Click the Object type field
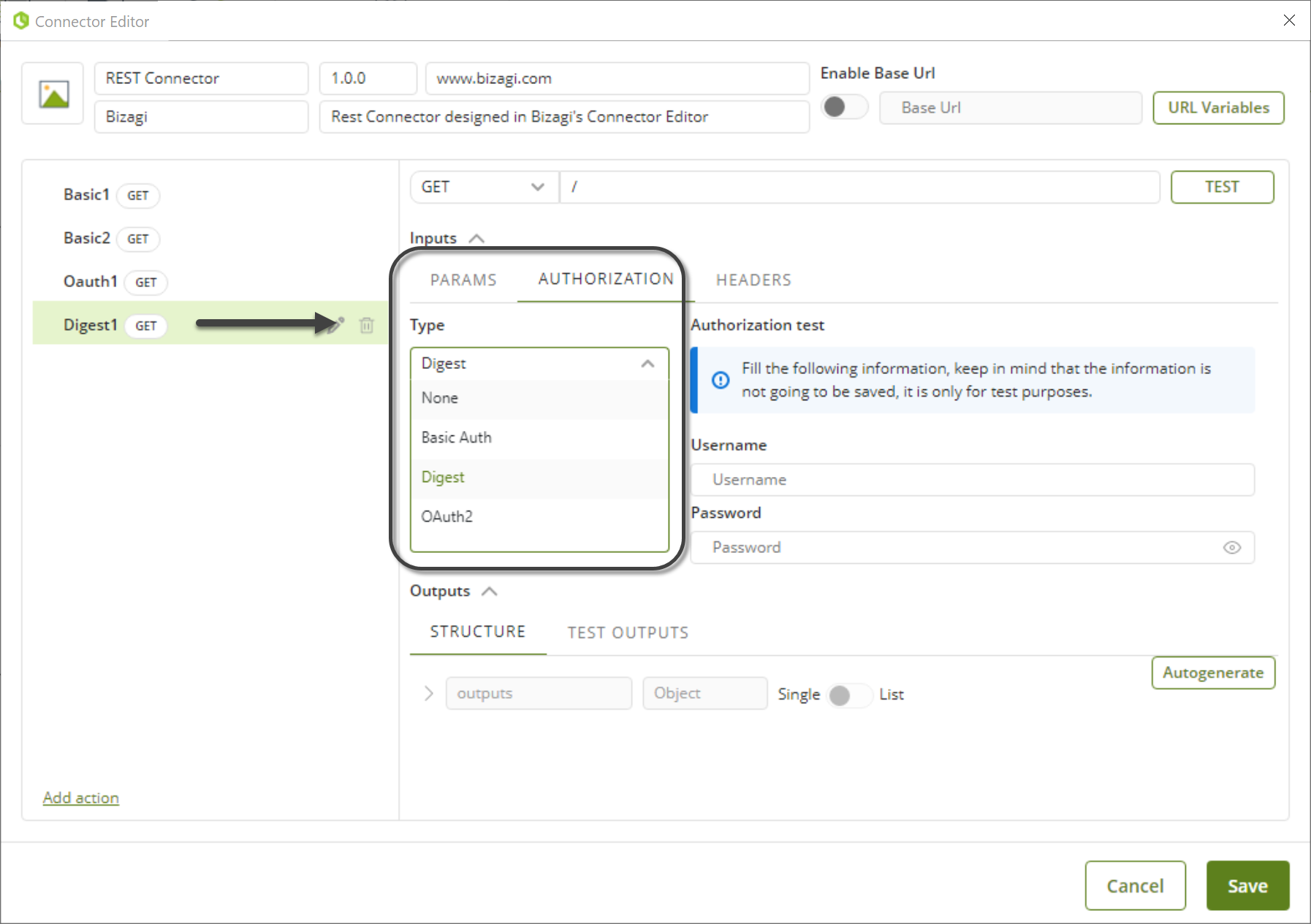 (704, 693)
